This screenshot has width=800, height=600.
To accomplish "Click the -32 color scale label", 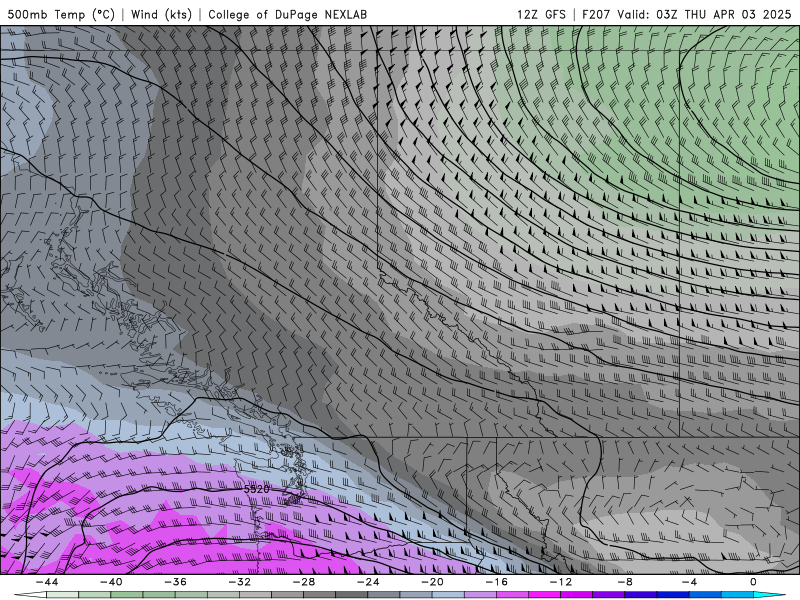I will (239, 582).
